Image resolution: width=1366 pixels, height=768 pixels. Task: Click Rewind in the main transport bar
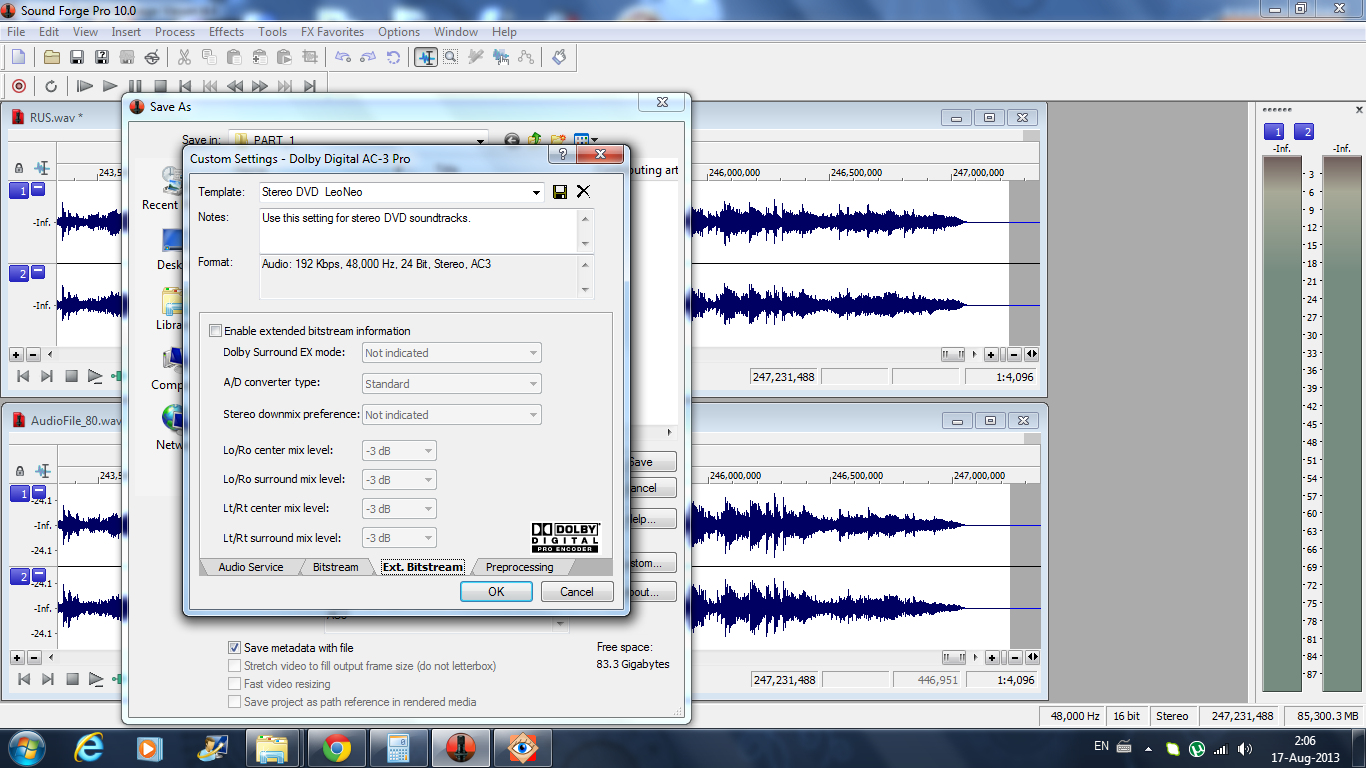pos(235,86)
